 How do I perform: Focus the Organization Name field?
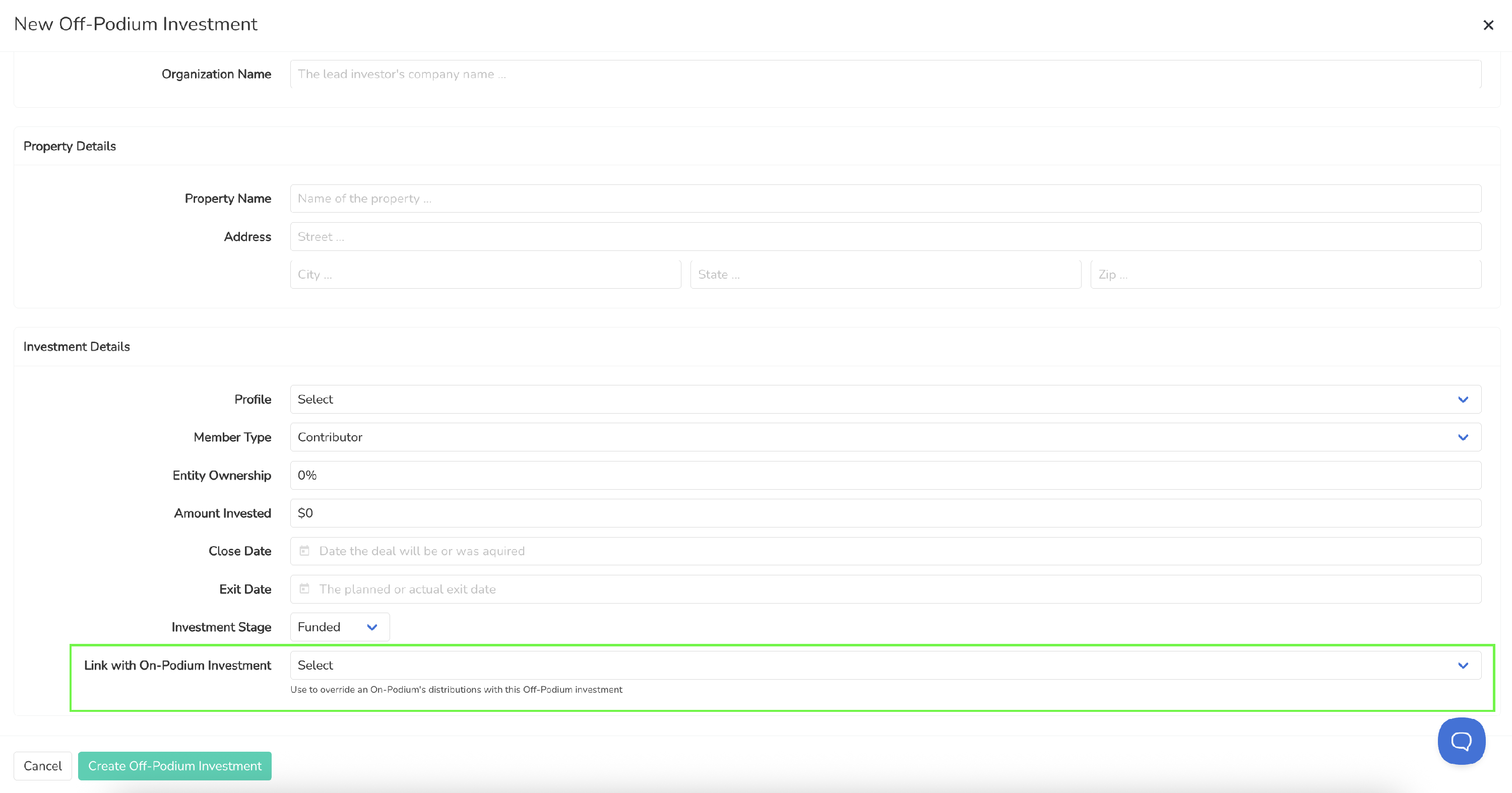(x=885, y=75)
